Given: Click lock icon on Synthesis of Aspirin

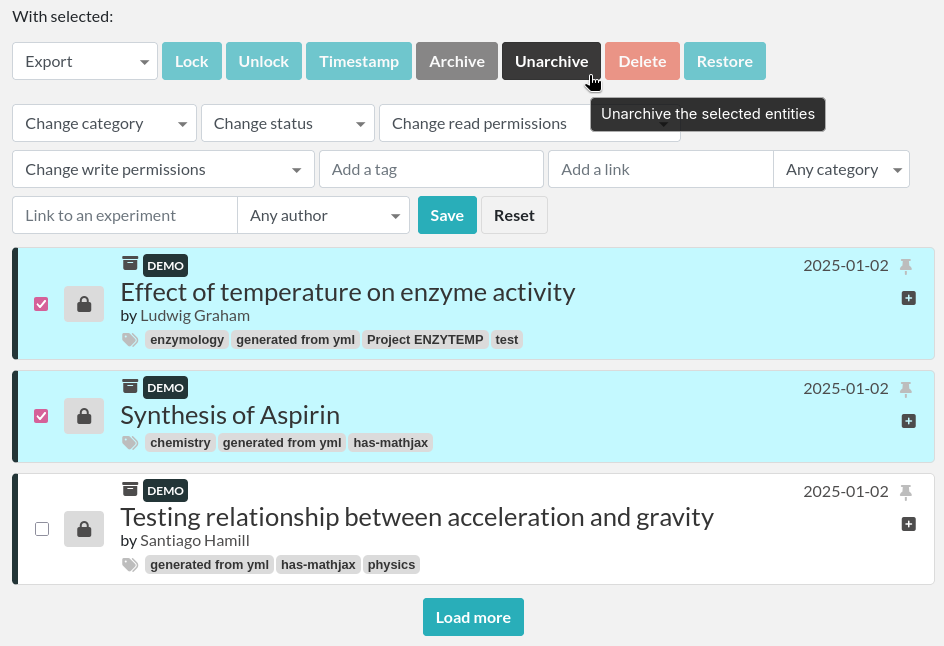Looking at the screenshot, I should tap(84, 416).
